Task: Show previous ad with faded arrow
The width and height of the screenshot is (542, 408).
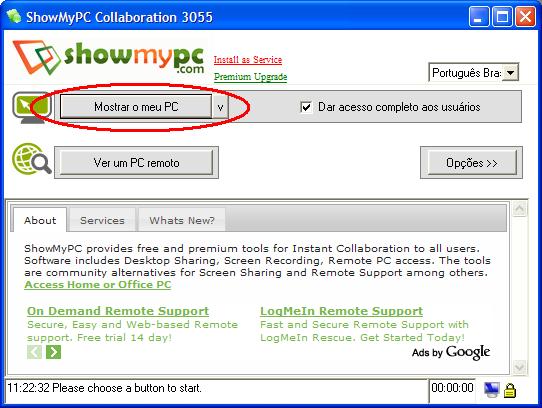Action: coord(34,352)
